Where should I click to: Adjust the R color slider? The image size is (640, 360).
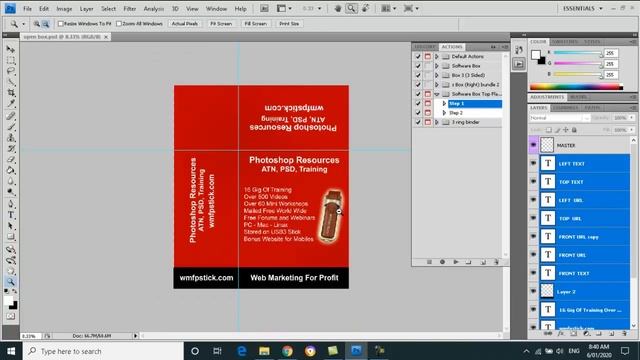[x=578, y=53]
